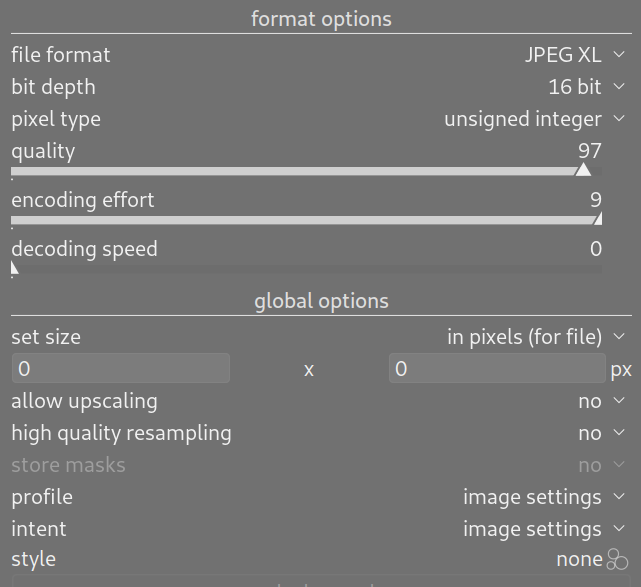Viewport: 641px width, 587px height.
Task: Open the profile image settings dropdown
Action: [532, 497]
